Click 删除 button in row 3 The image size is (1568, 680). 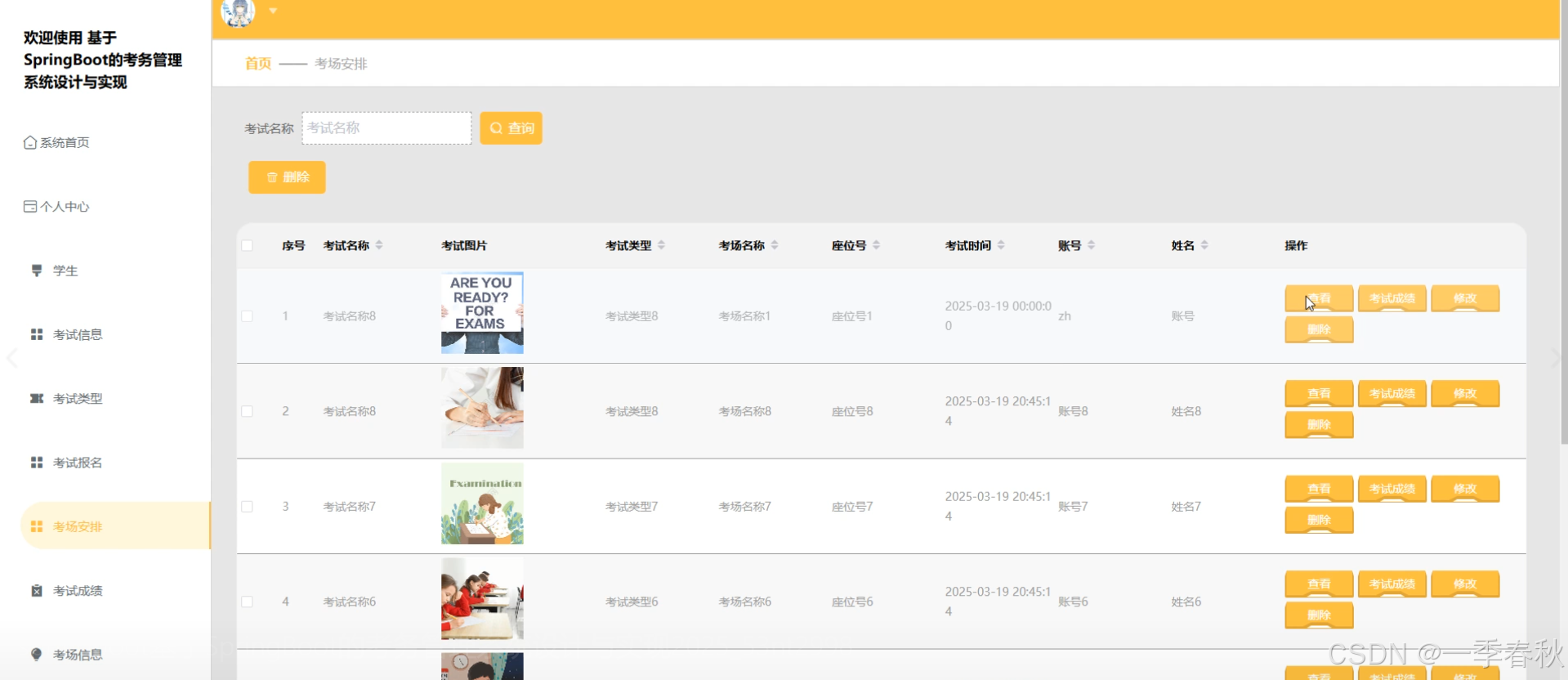coord(1319,520)
